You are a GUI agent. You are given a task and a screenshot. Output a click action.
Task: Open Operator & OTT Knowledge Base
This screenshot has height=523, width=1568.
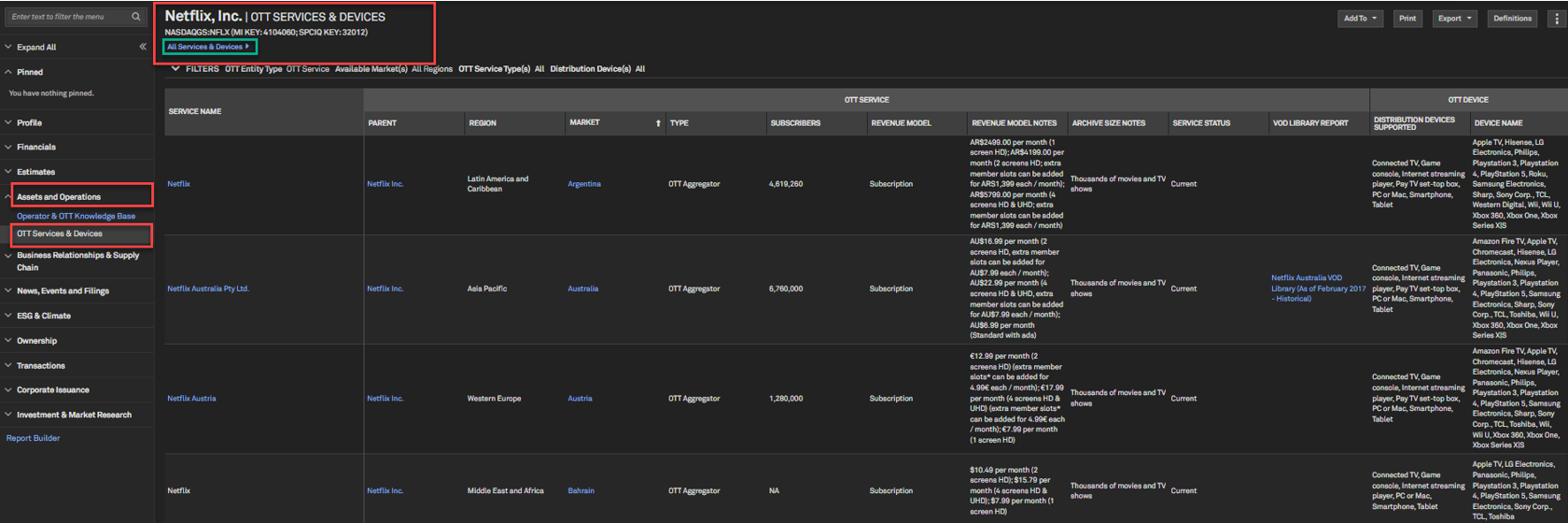(76, 216)
